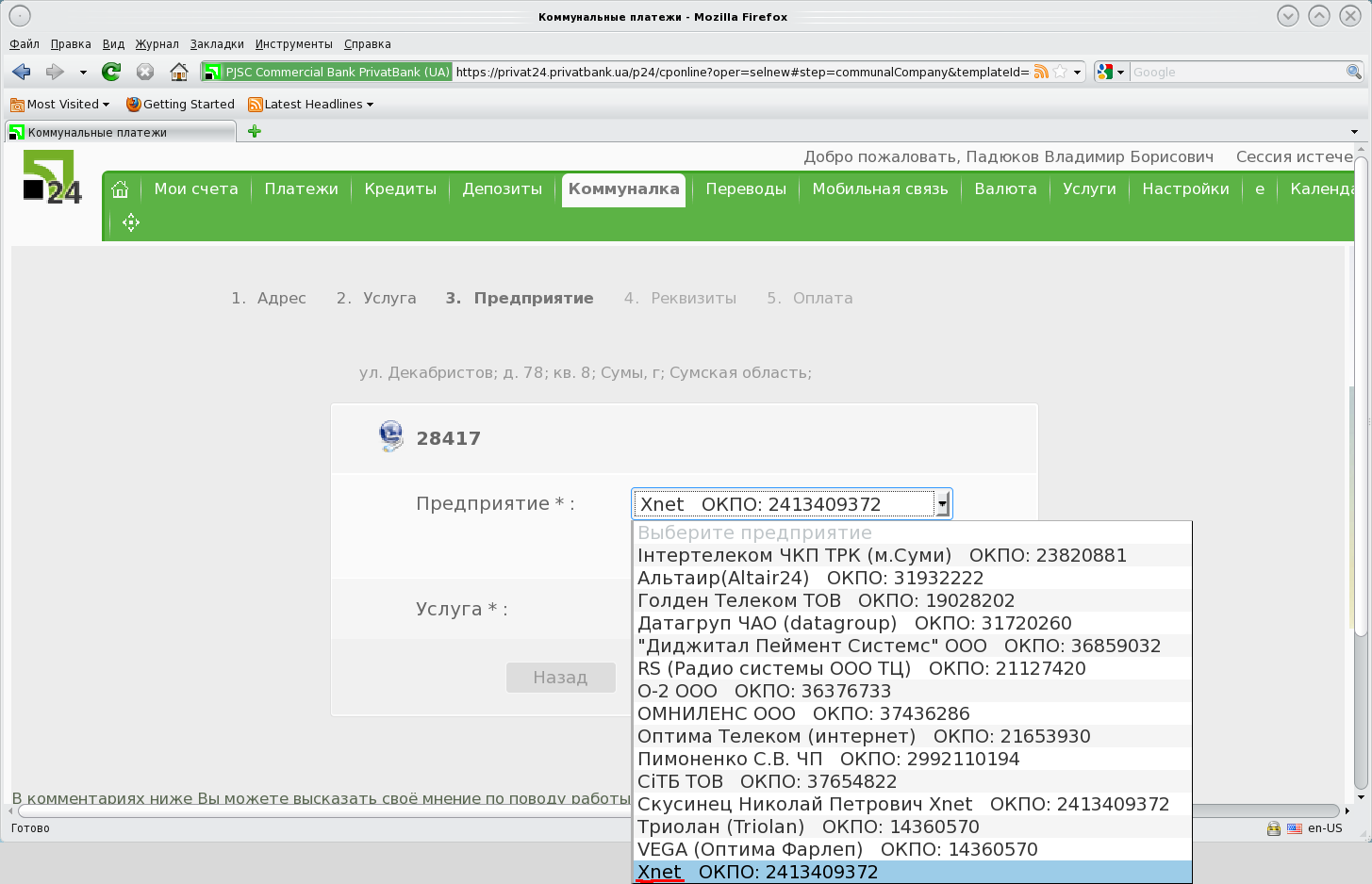Select highlighted Xnet ОКПО: 2413409372 option

coord(912,872)
